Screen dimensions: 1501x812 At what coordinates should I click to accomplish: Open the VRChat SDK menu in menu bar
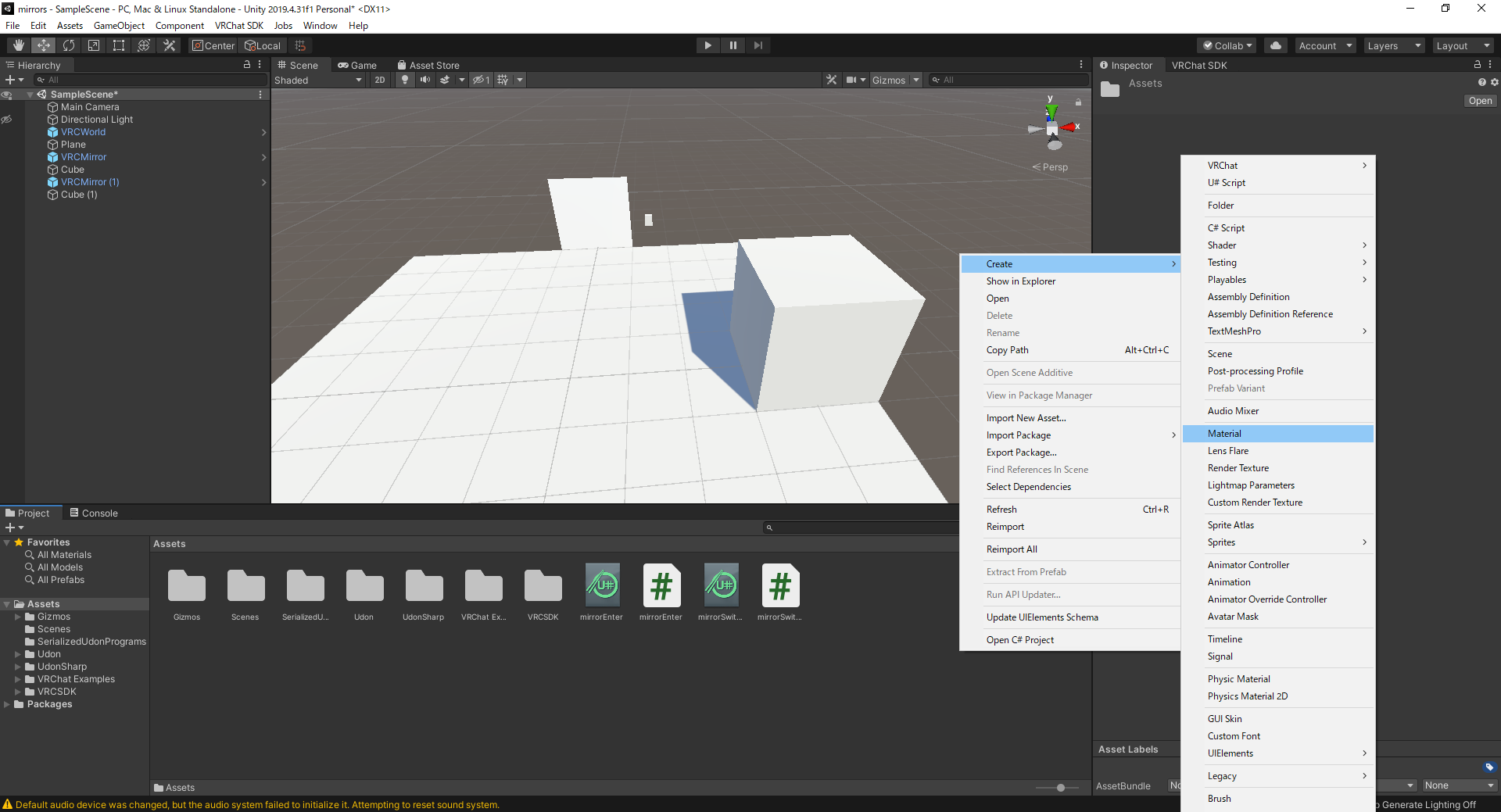point(239,26)
